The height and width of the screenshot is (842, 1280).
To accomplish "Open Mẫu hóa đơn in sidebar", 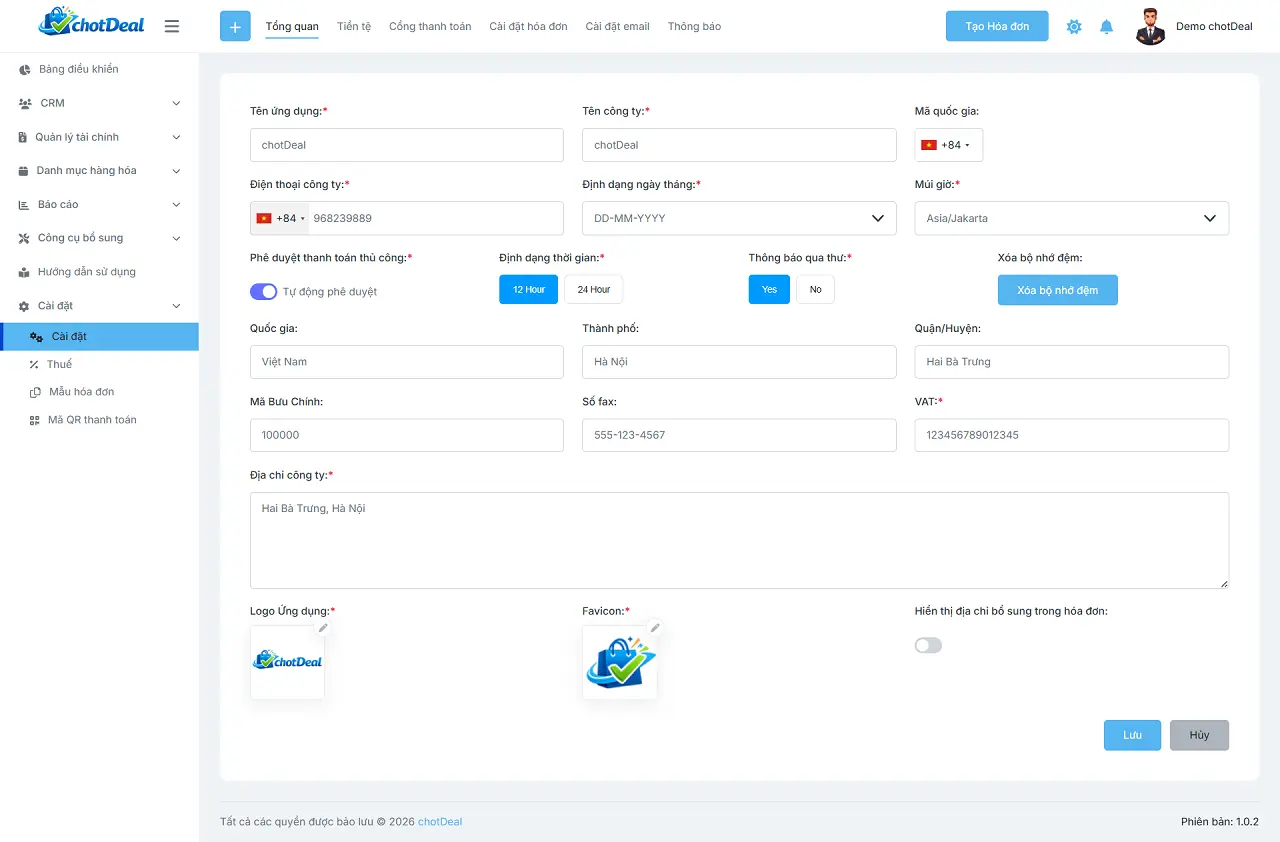I will coord(81,392).
